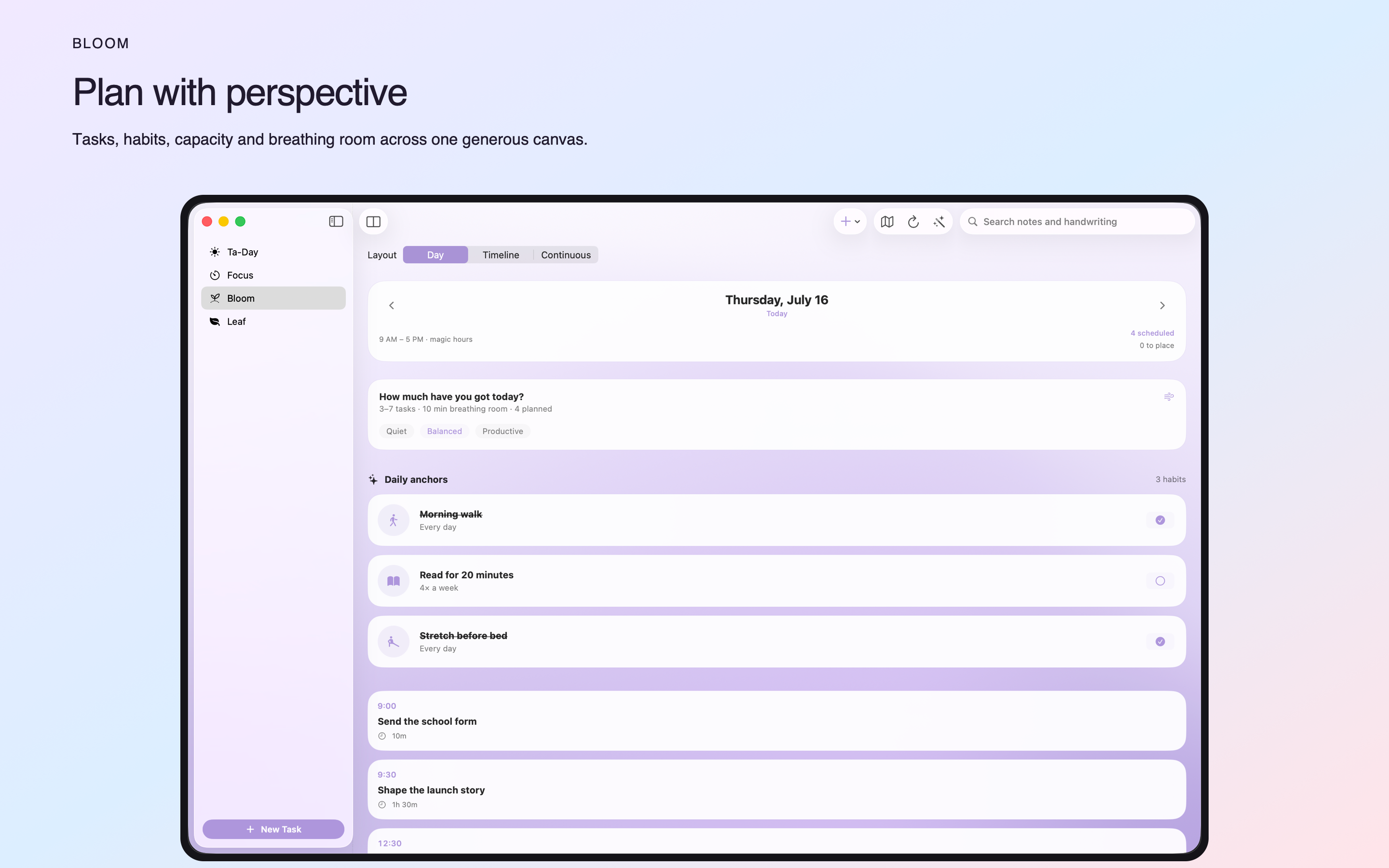Click the Morning walk figure icon

pos(393,520)
